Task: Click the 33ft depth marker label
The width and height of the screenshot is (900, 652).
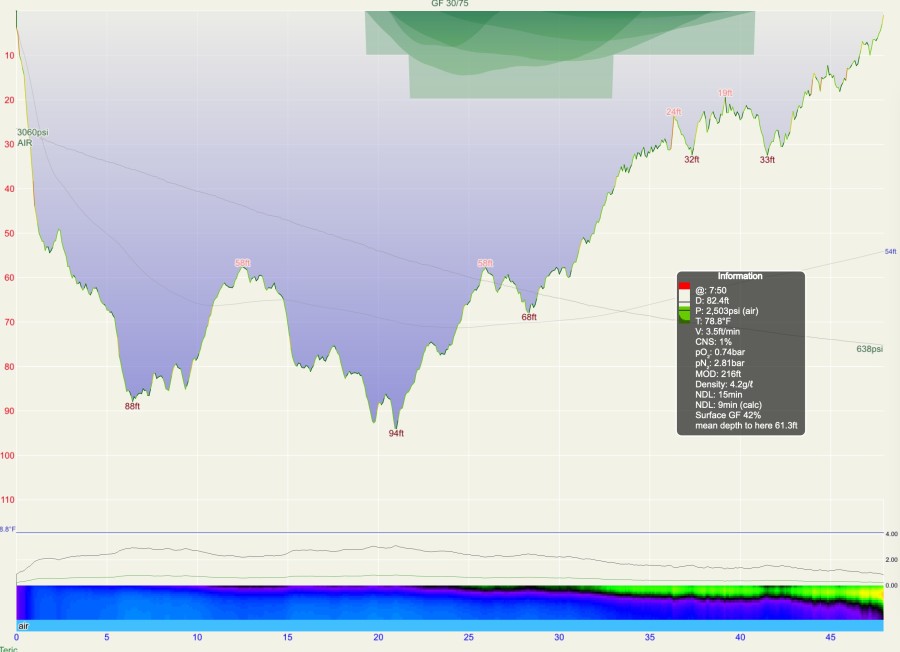Action: (x=767, y=160)
